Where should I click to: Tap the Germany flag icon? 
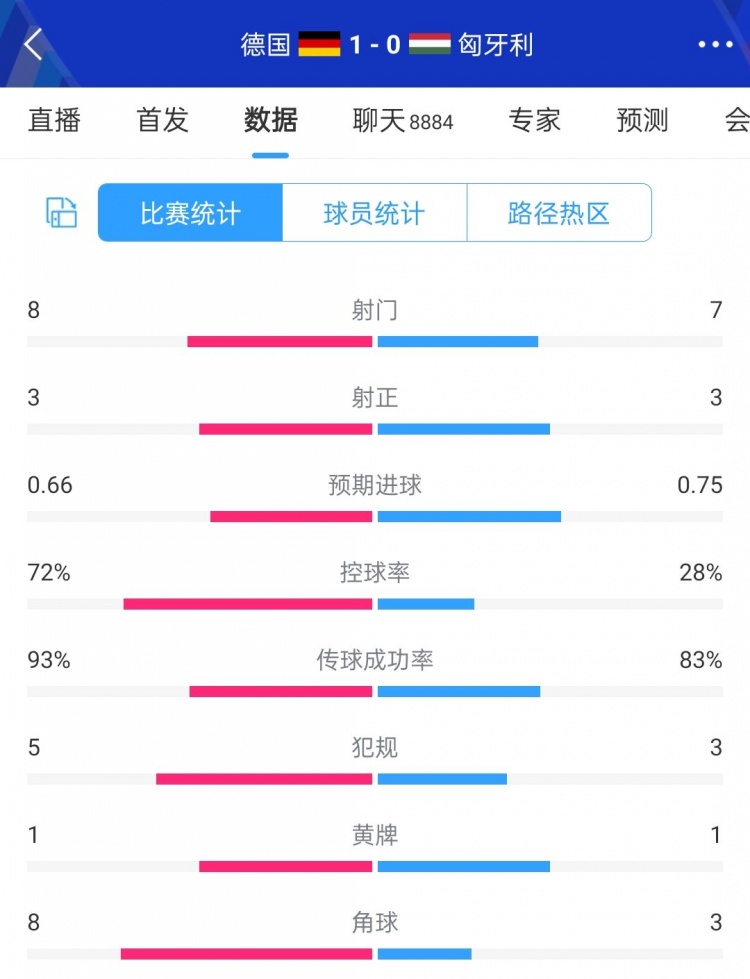320,45
